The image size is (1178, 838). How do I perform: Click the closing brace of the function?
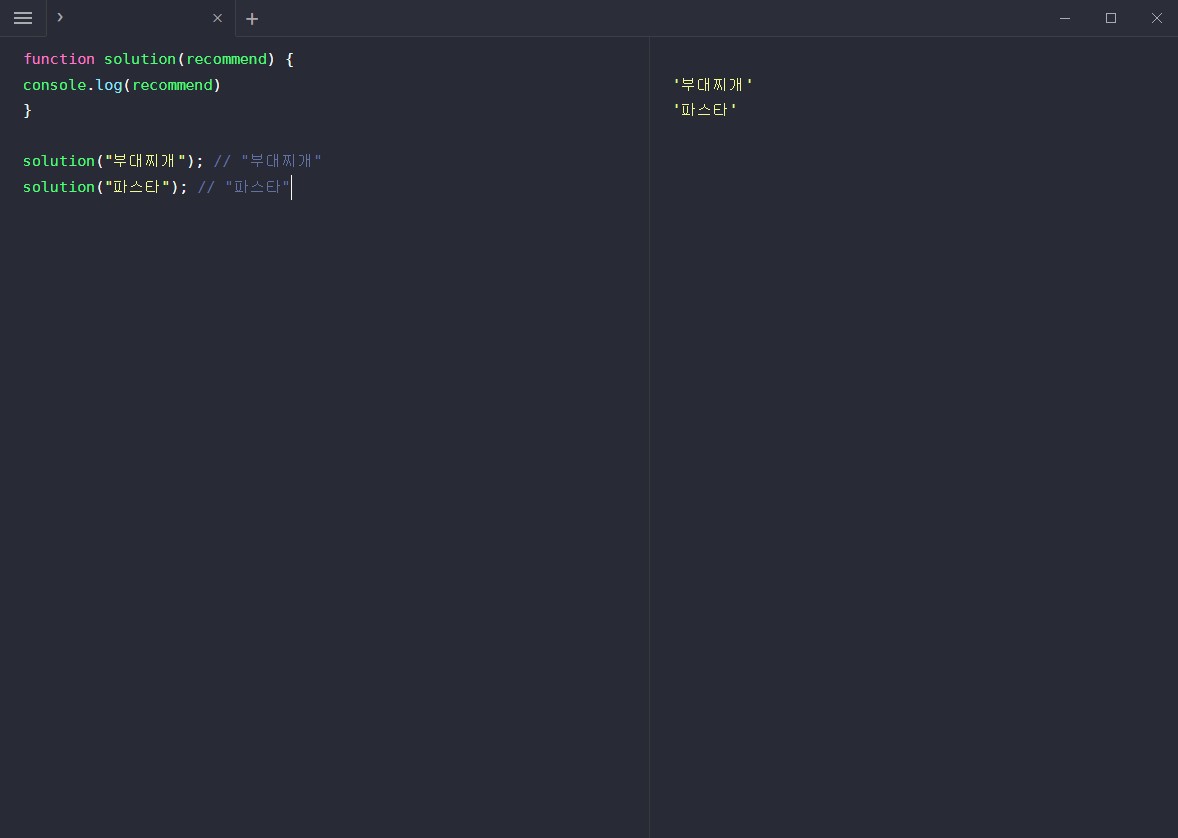click(27, 111)
